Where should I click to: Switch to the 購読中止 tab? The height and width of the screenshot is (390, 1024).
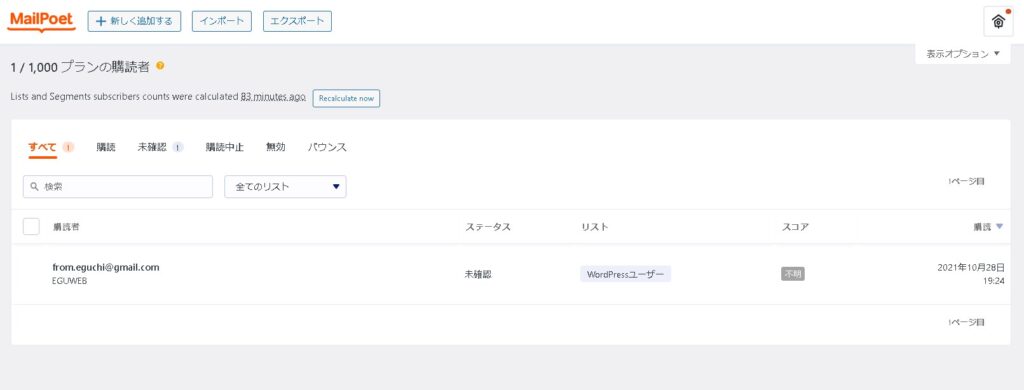(x=225, y=148)
